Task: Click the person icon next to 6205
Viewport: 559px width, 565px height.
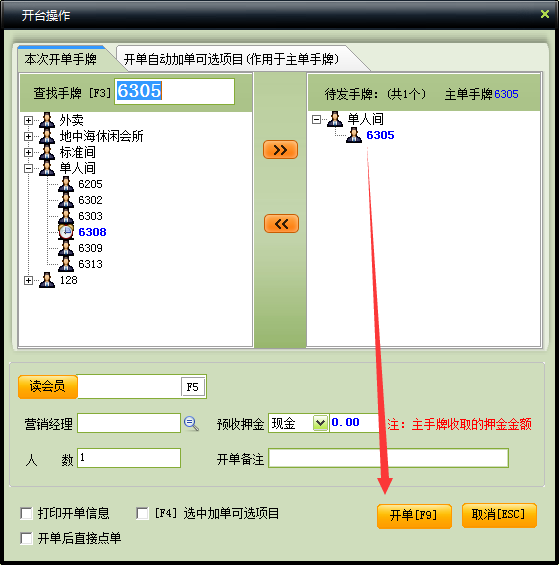Action: coord(66,184)
